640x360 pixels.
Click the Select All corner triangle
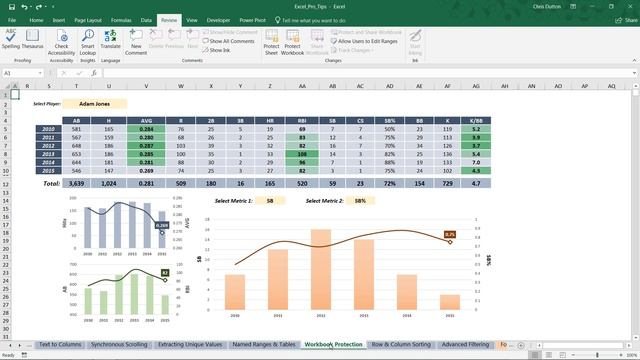(x=7, y=86)
